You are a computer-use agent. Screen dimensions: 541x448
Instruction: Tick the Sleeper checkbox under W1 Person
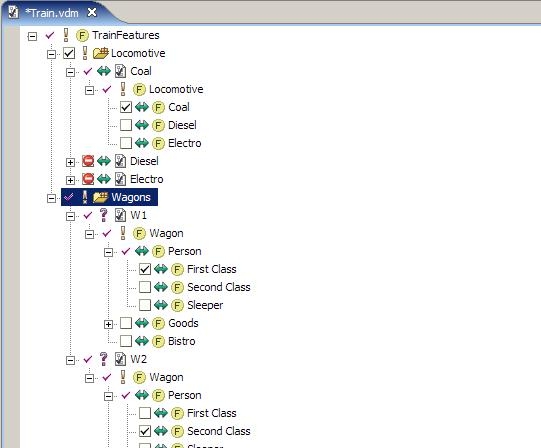click(x=145, y=305)
